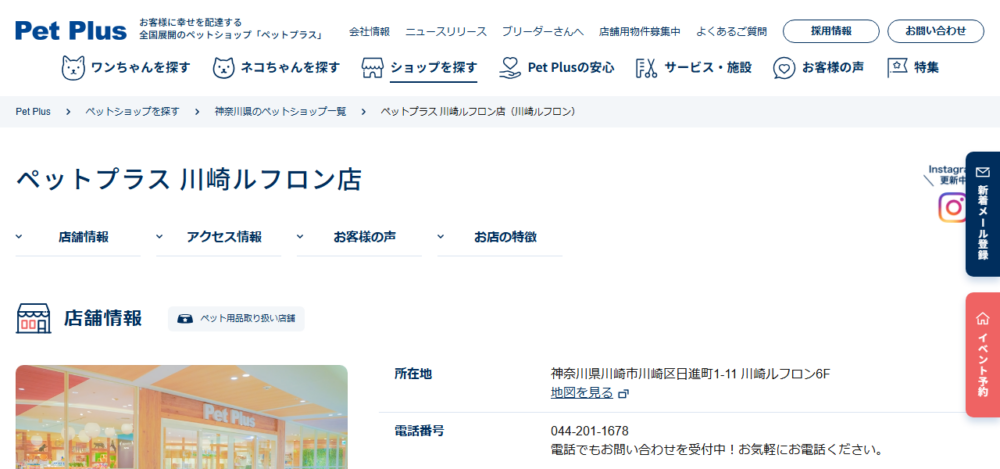Go to Pet Plus breadcrumb link
The width and height of the screenshot is (1000, 469).
[33, 112]
